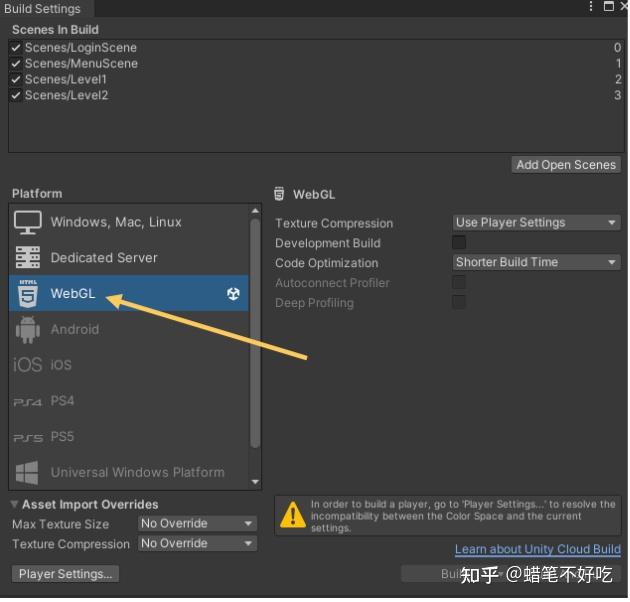
Task: Enable the Development Build checkbox
Action: pos(460,244)
